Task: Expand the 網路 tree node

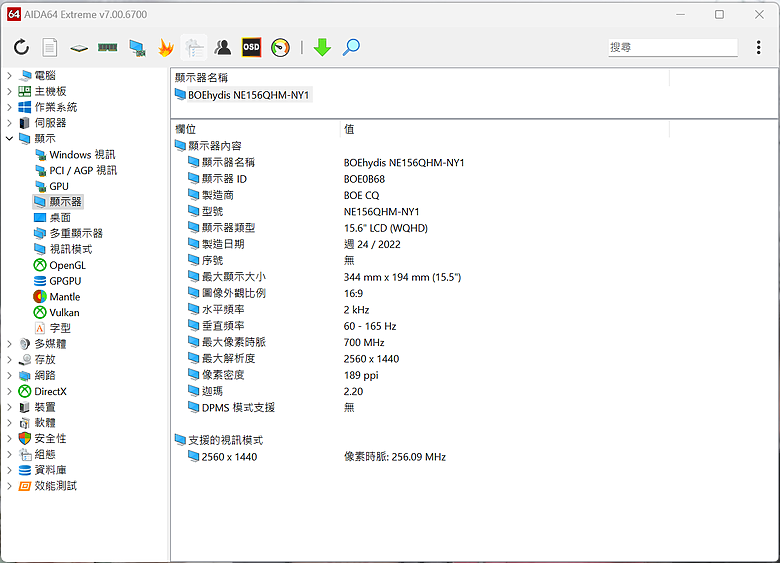Action: point(9,375)
